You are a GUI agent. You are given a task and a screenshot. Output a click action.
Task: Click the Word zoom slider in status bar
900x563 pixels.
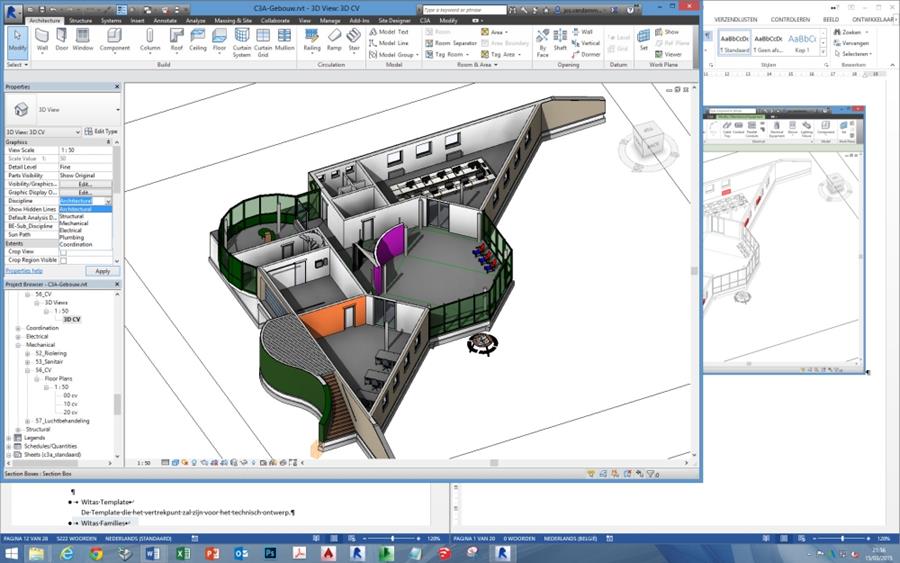(391, 539)
